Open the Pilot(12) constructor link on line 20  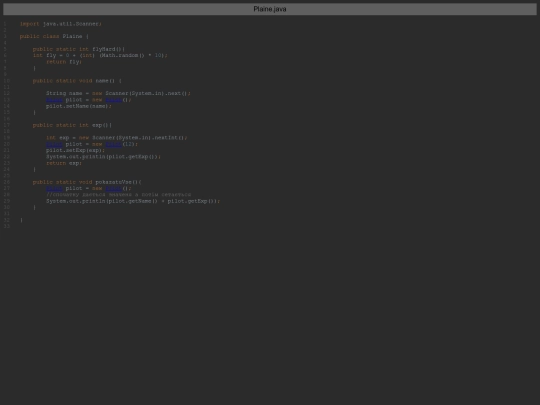113,144
